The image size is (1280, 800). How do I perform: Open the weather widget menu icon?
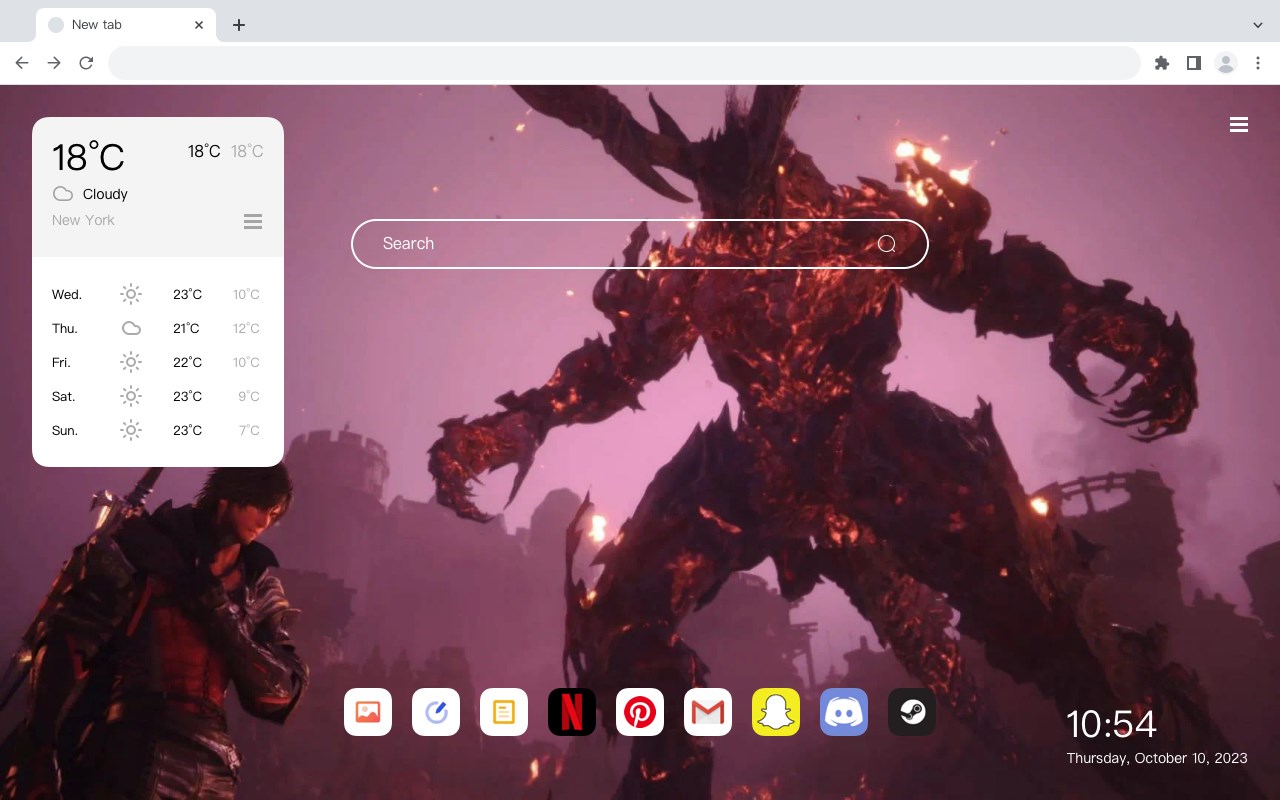[253, 221]
